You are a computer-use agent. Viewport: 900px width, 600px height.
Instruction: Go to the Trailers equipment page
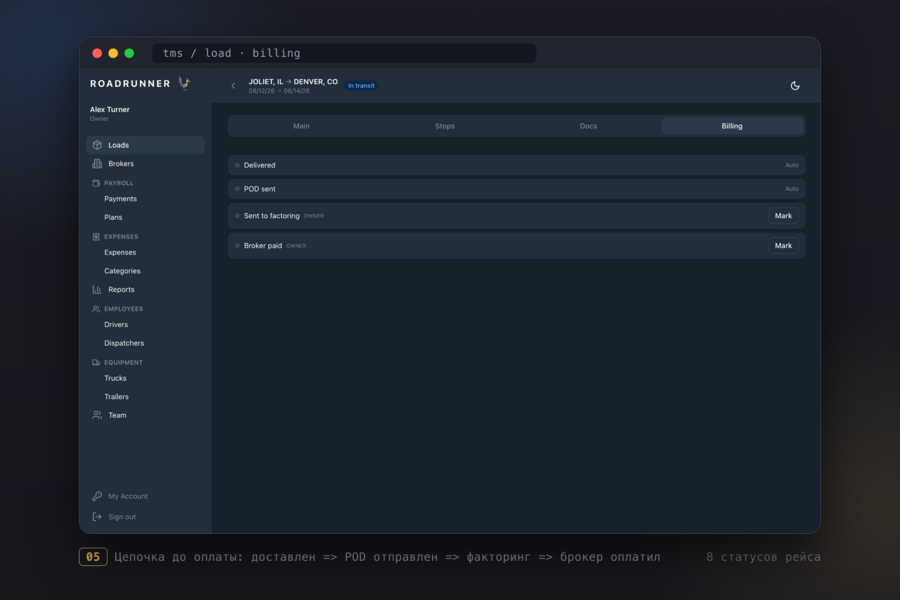click(117, 397)
